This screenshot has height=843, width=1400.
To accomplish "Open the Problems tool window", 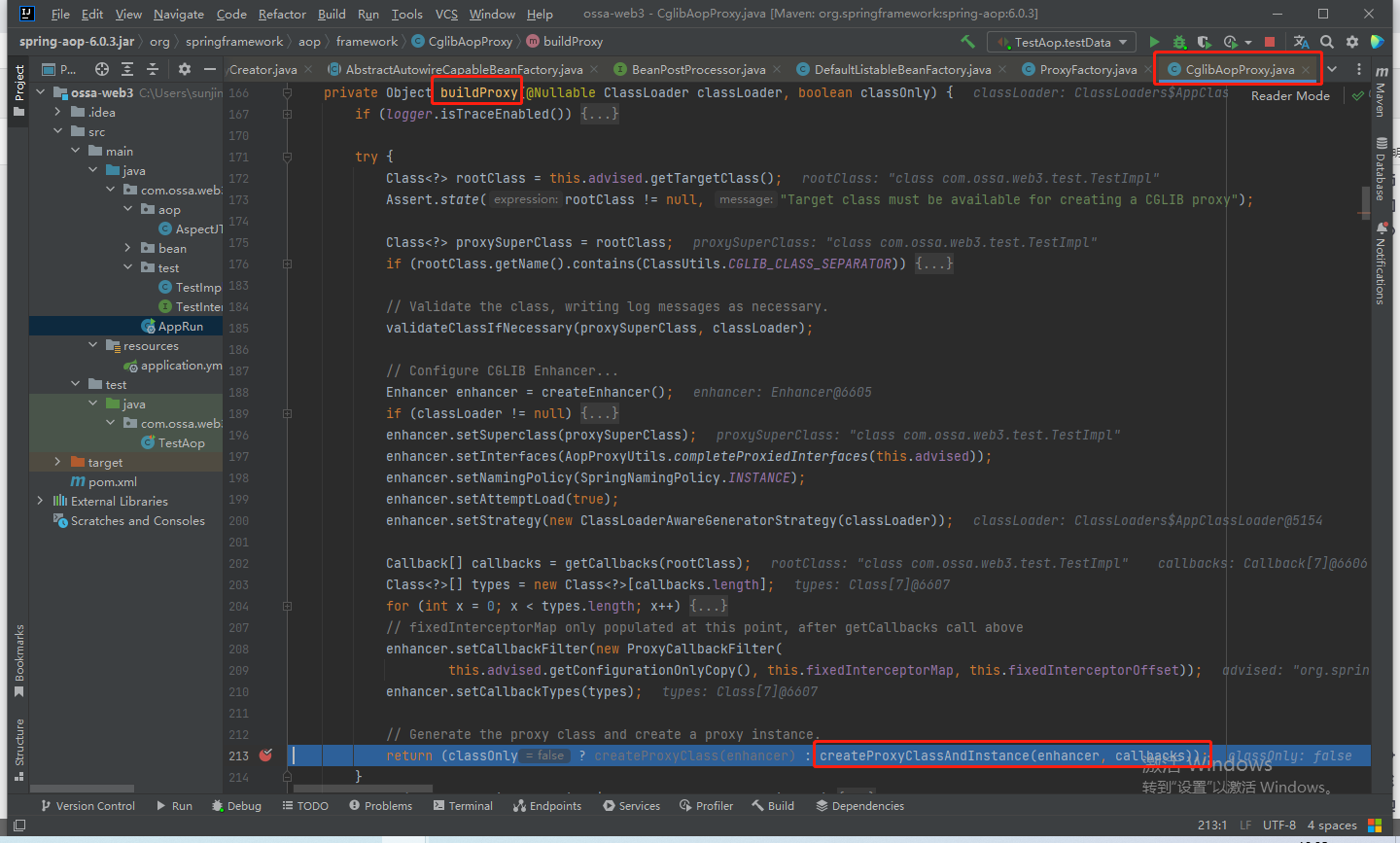I will pos(380,805).
